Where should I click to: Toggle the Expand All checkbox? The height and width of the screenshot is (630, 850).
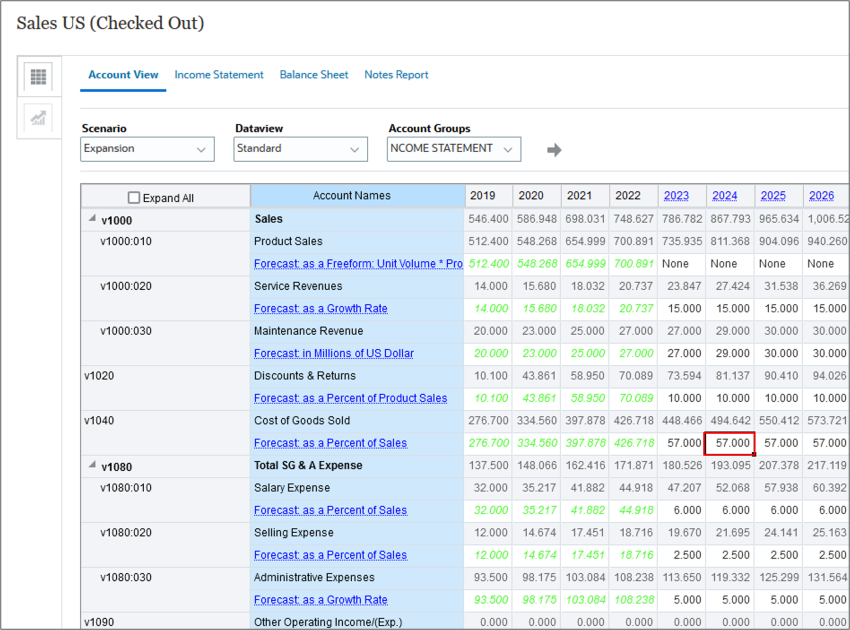point(134,197)
